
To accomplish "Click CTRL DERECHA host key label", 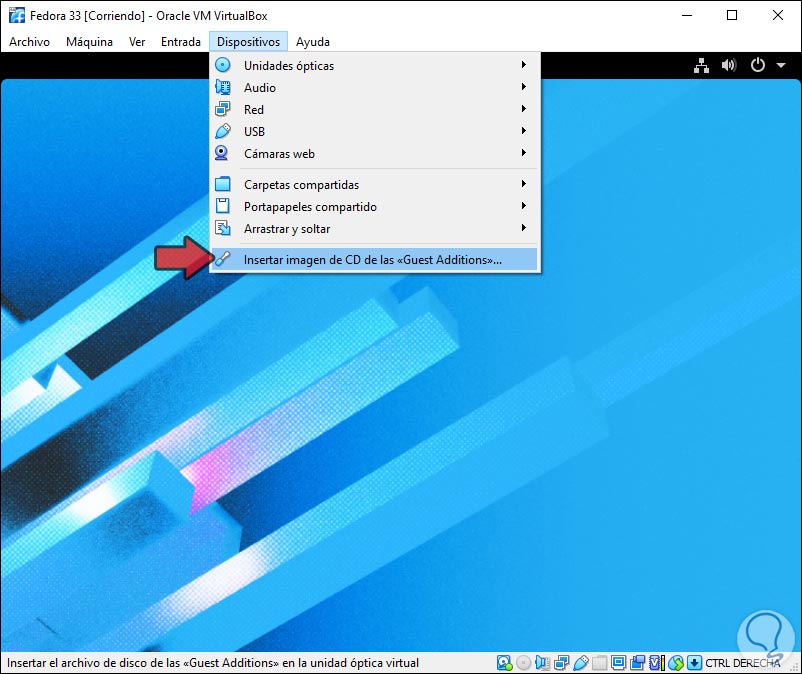I will 743,663.
